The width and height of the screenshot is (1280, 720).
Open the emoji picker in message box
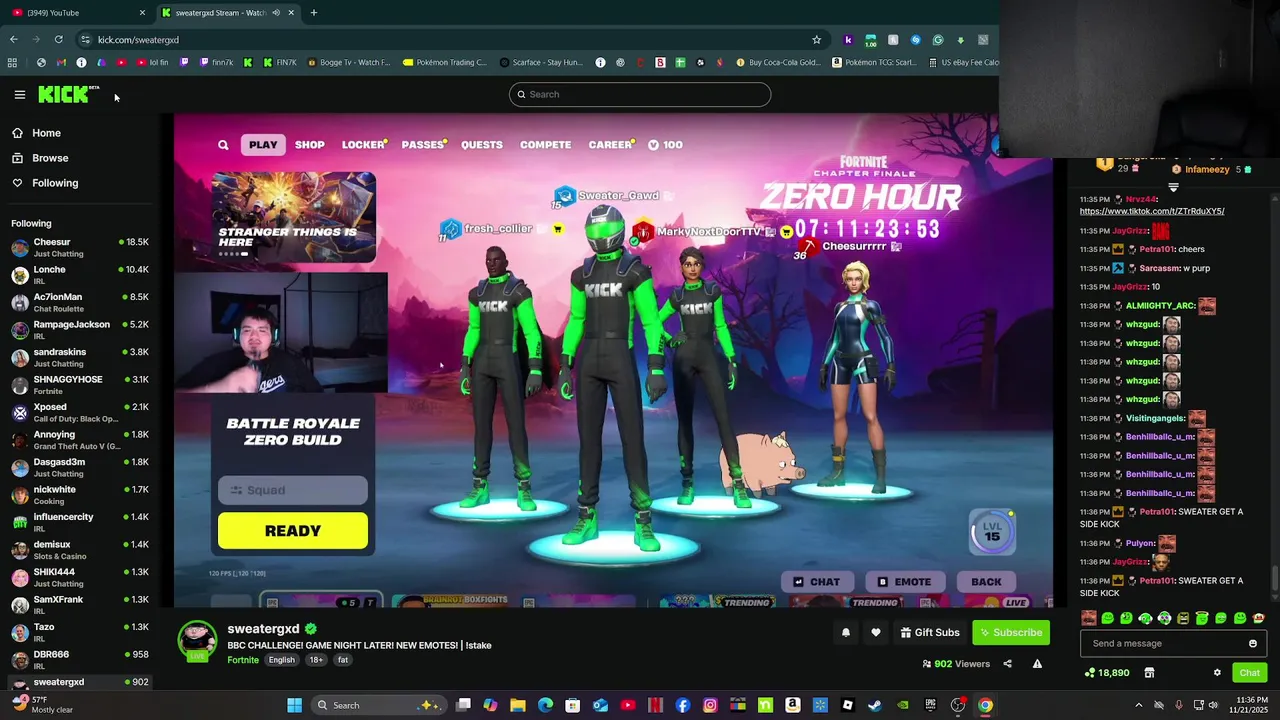click(1253, 644)
